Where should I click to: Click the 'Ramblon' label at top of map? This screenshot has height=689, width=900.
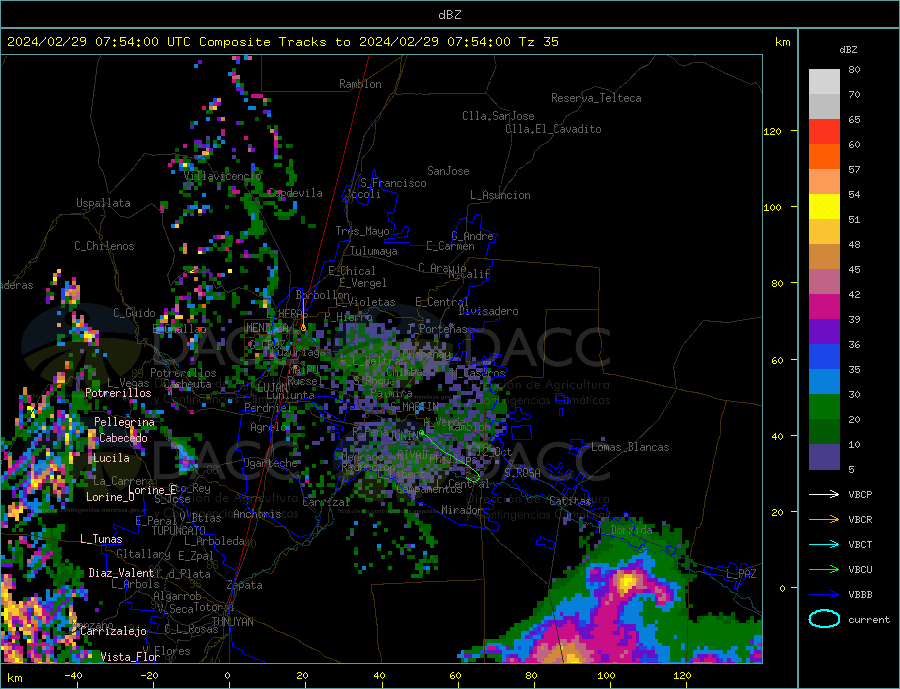coord(360,84)
